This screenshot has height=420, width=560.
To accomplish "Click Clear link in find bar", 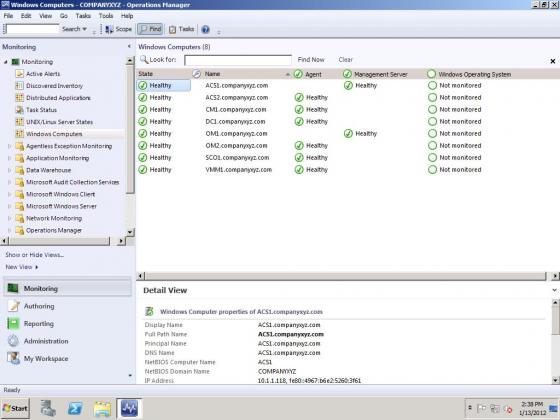I will pyautogui.click(x=345, y=60).
